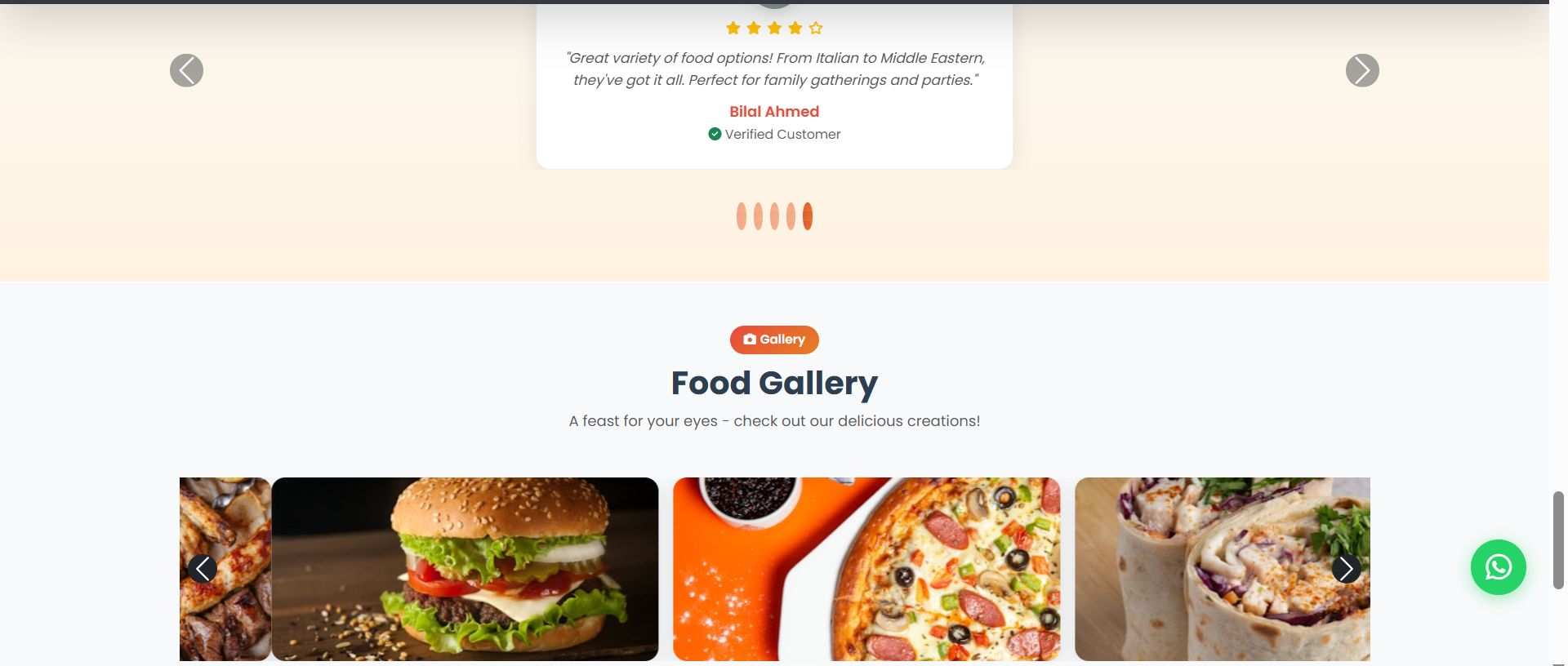Select third testimonial pagination dot
This screenshot has width=1568, height=666.
tap(774, 216)
